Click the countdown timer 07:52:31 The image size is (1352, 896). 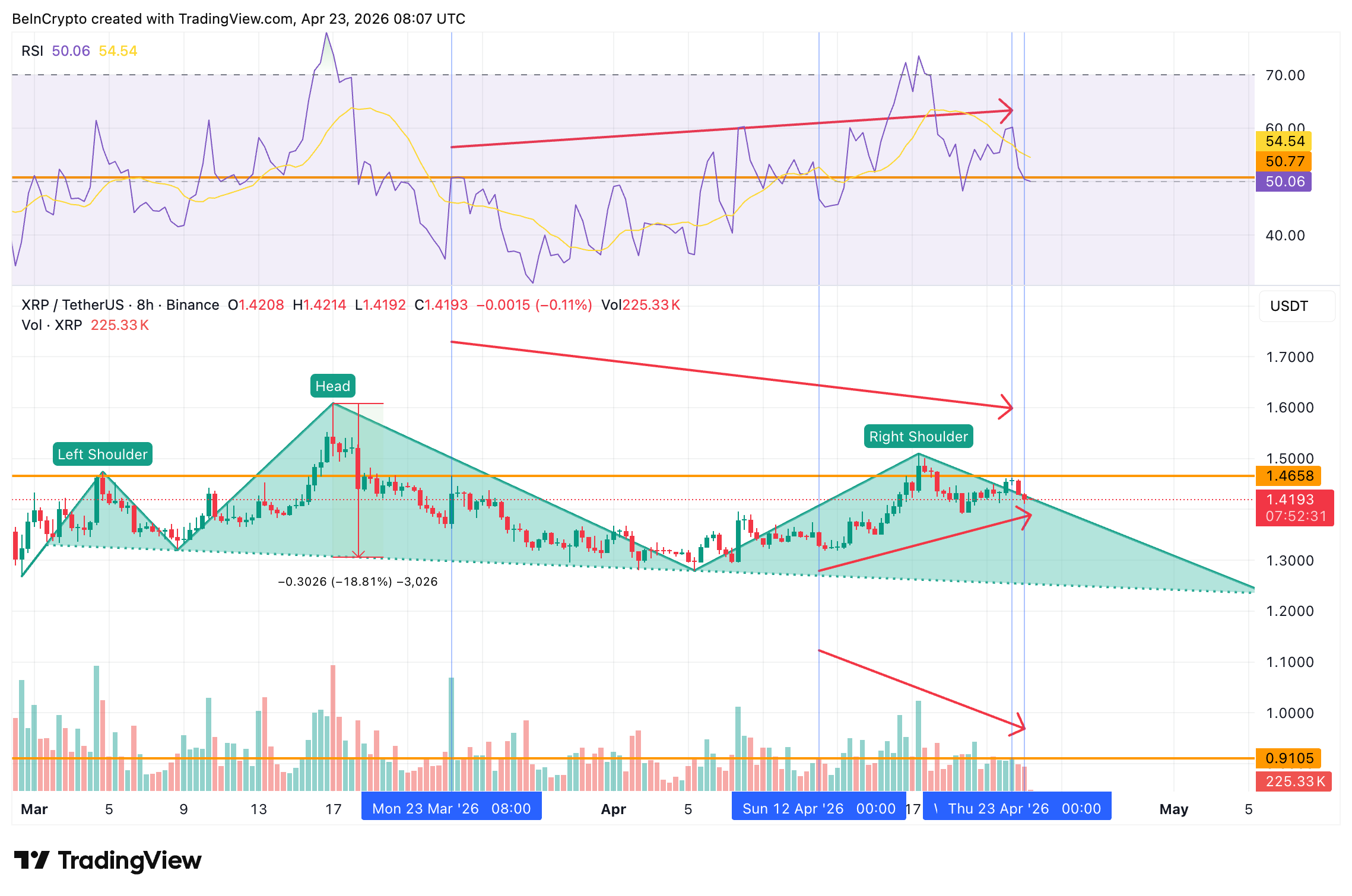pyautogui.click(x=1295, y=516)
